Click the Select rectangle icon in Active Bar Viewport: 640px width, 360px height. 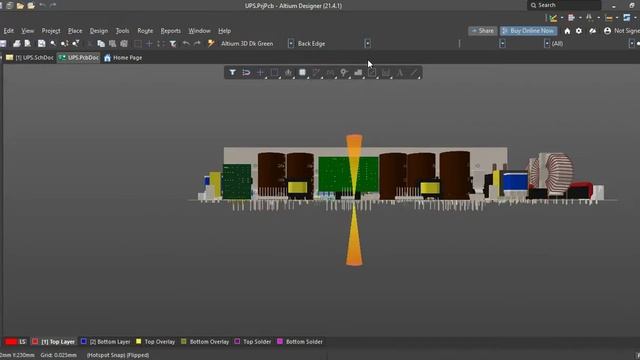tap(274, 73)
